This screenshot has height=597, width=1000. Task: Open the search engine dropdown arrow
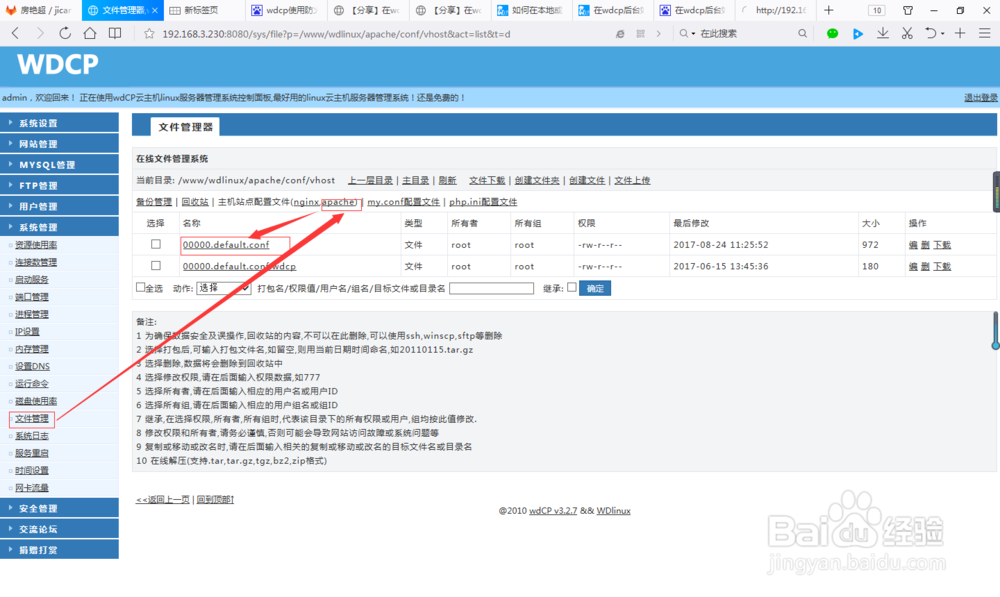(693, 34)
